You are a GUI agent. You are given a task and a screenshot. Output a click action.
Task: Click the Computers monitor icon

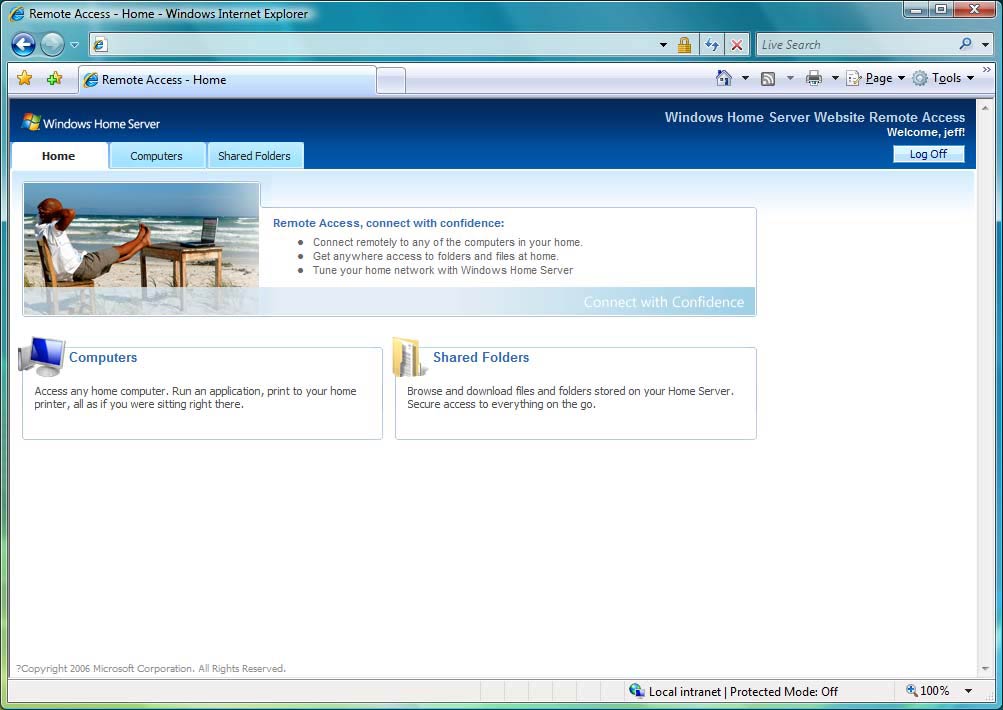(43, 357)
